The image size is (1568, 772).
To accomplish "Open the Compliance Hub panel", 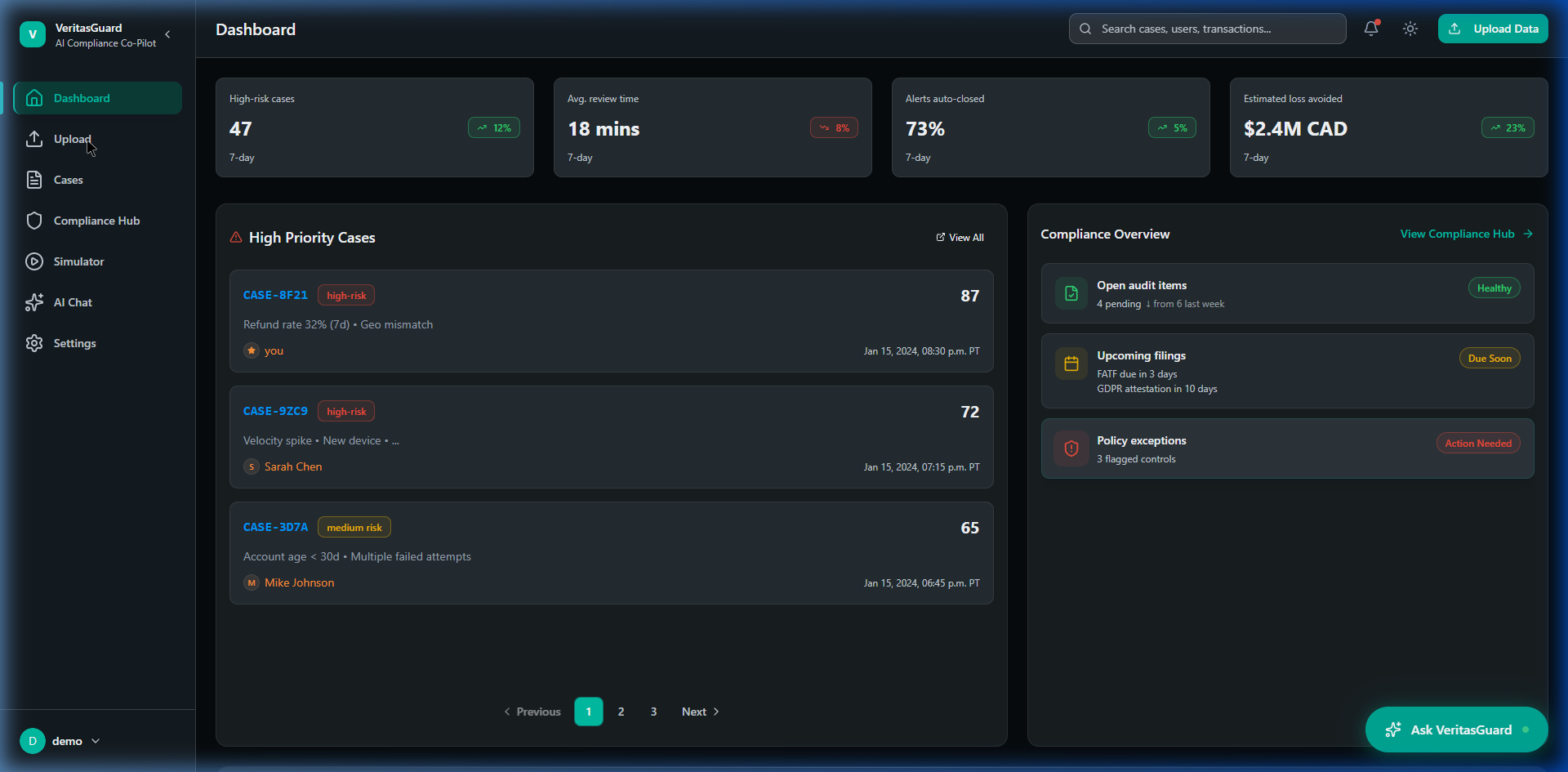I will coord(96,221).
